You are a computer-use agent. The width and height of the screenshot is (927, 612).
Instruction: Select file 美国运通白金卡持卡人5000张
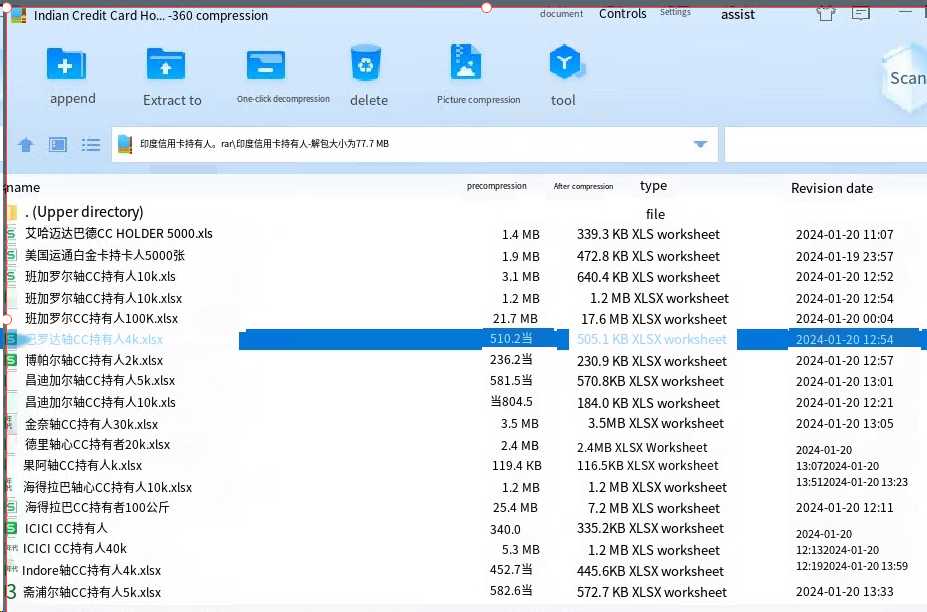[x=105, y=255]
